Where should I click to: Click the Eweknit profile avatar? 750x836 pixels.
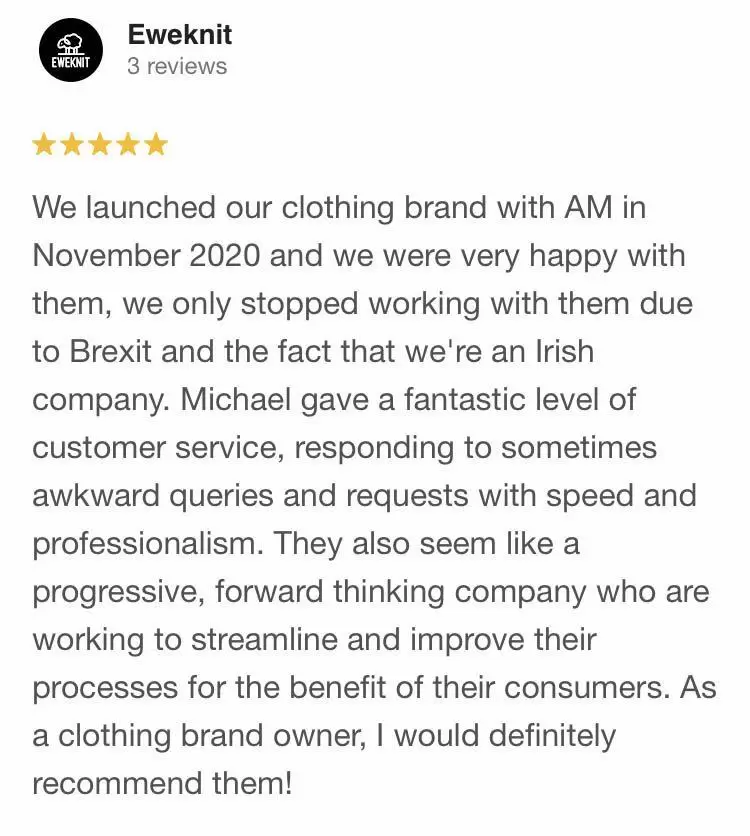[70, 50]
